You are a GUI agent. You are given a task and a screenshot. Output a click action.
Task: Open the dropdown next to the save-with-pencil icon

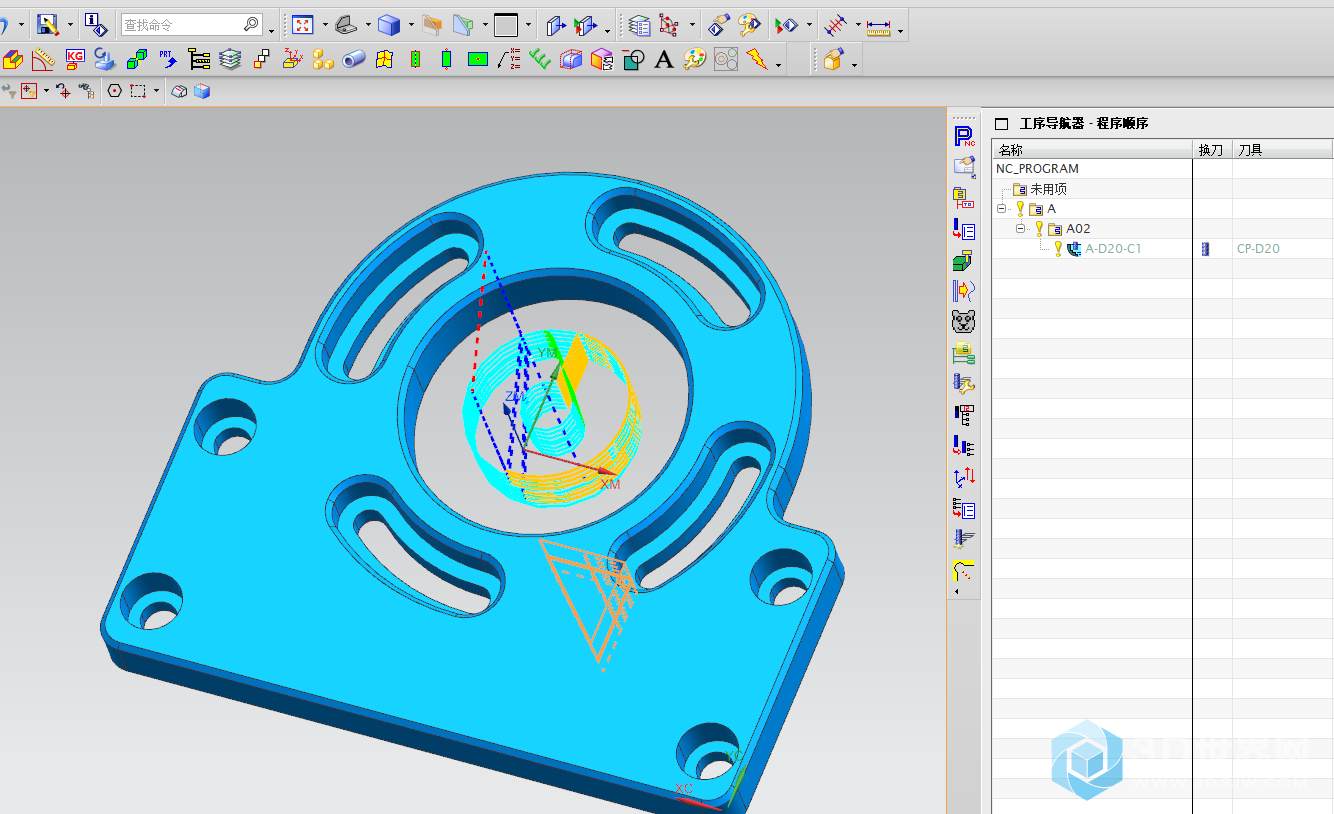pos(70,25)
